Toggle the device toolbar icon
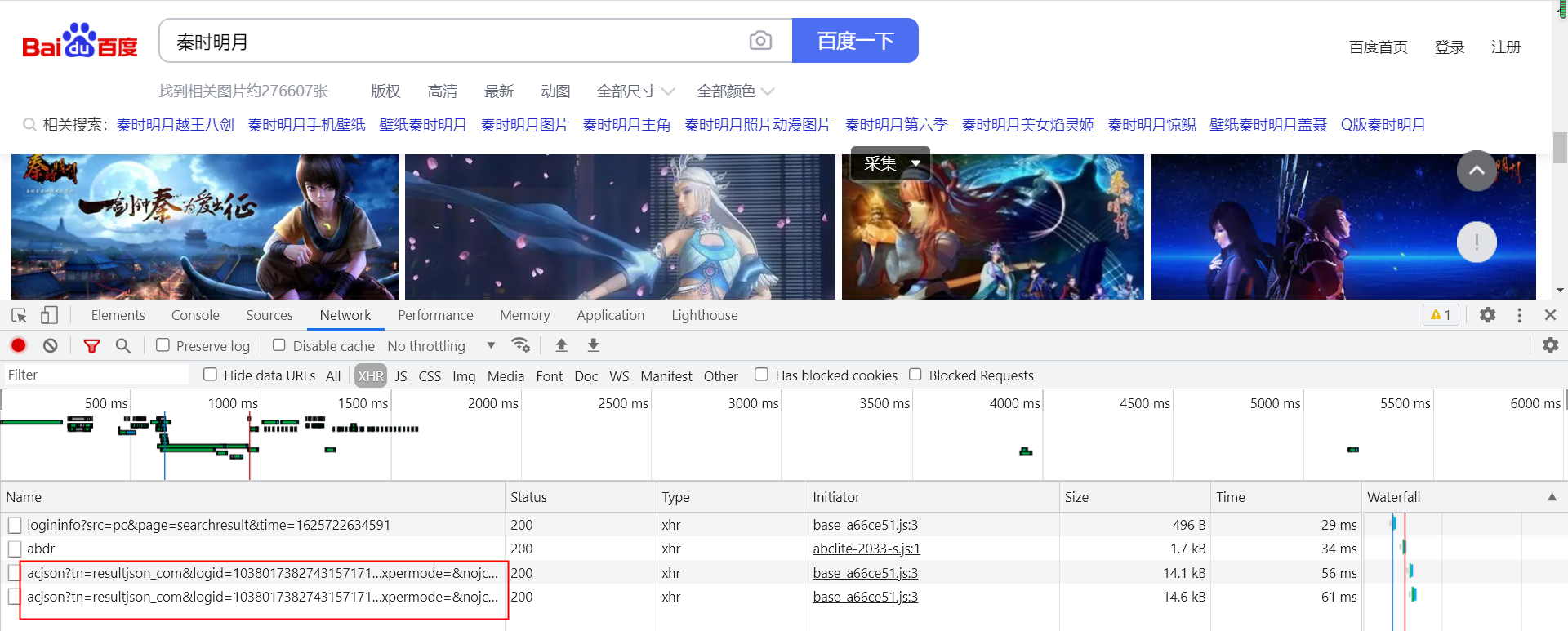Screen dimensions: 1568x631 coord(49,315)
